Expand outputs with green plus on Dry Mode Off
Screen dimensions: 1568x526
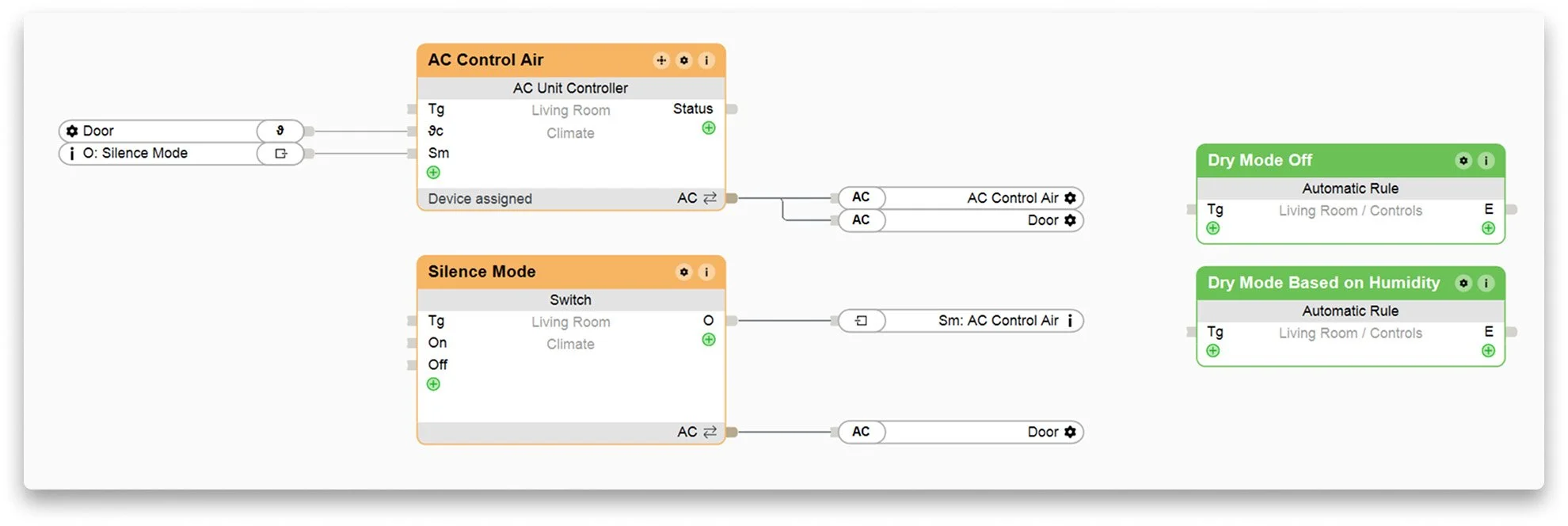click(1488, 228)
